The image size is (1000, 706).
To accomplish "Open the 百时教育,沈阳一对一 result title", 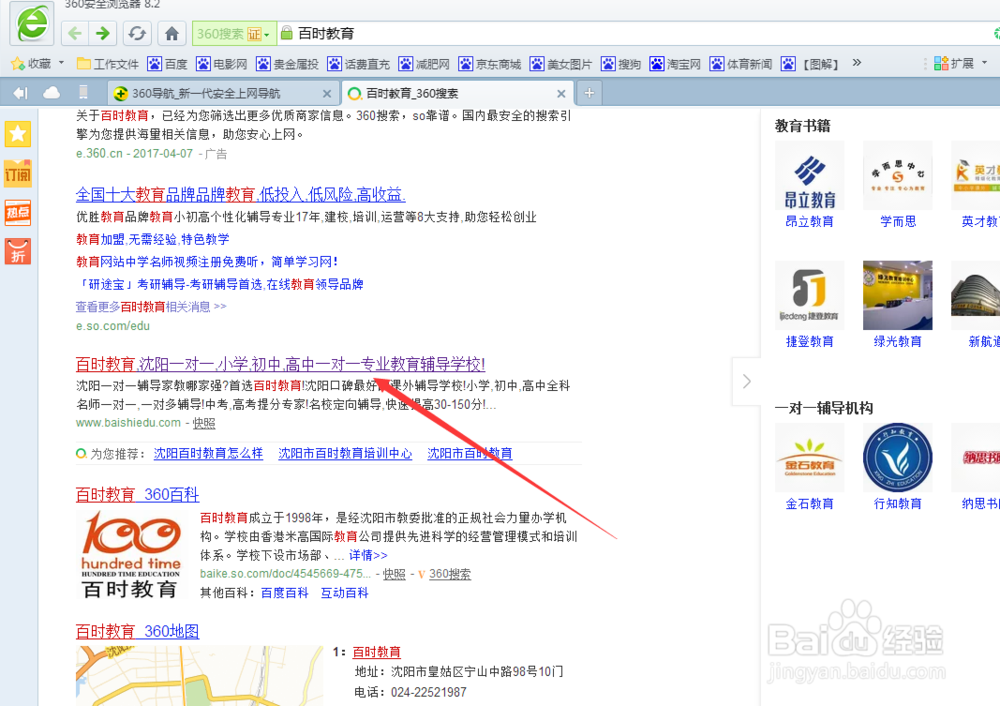I will click(281, 364).
